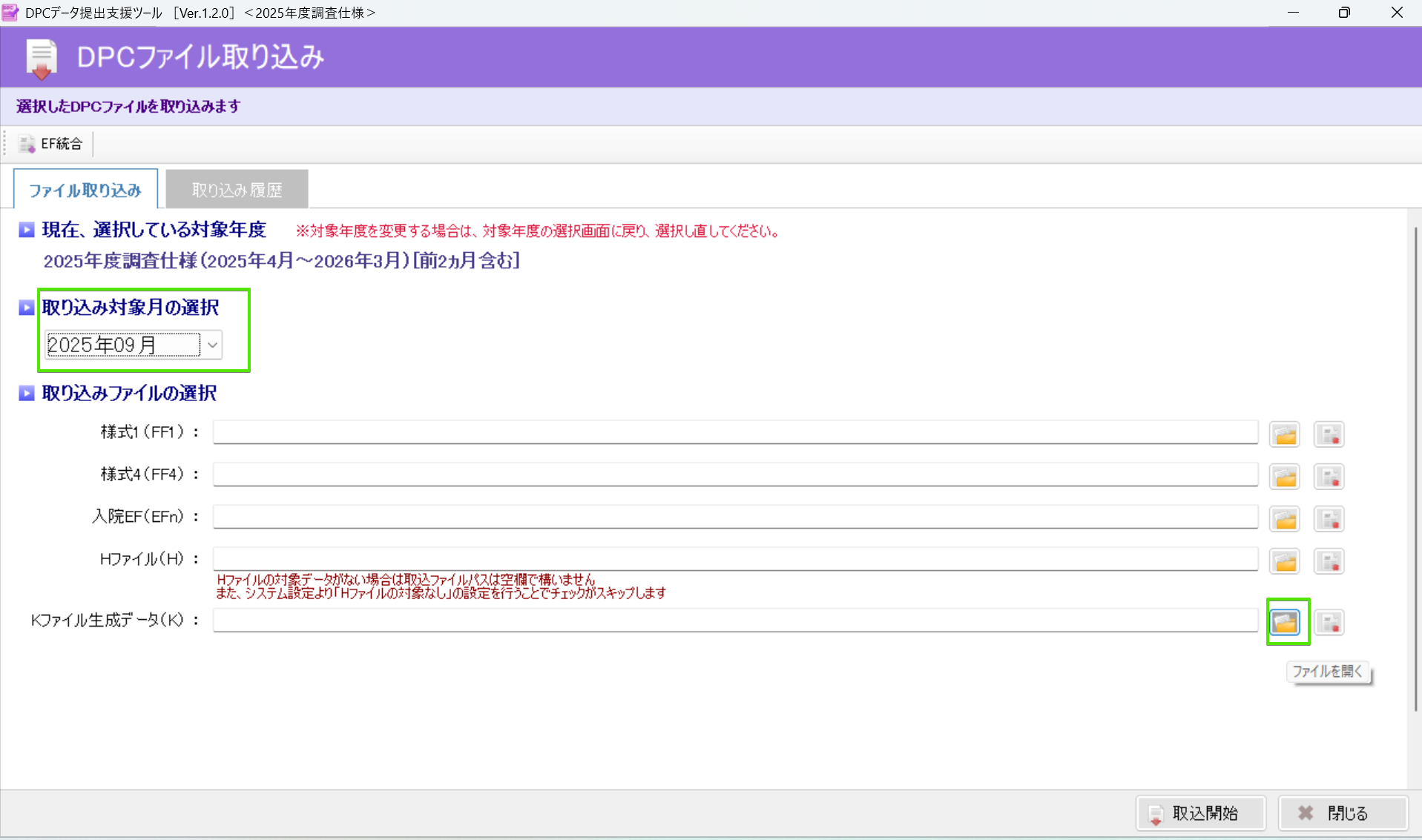Clear the 様式1（FF1） file path
1422x840 pixels.
1329,434
